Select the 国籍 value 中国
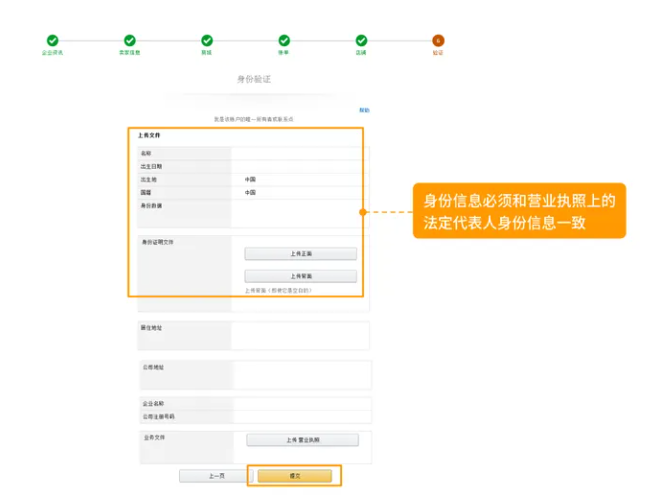Screen dimensions: 661x503 click(x=251, y=192)
